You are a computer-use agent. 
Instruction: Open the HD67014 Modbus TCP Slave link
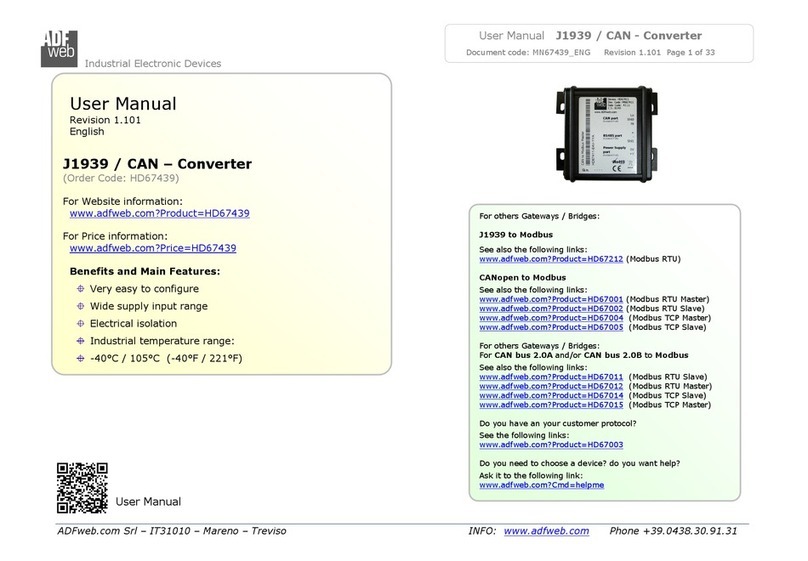click(551, 396)
